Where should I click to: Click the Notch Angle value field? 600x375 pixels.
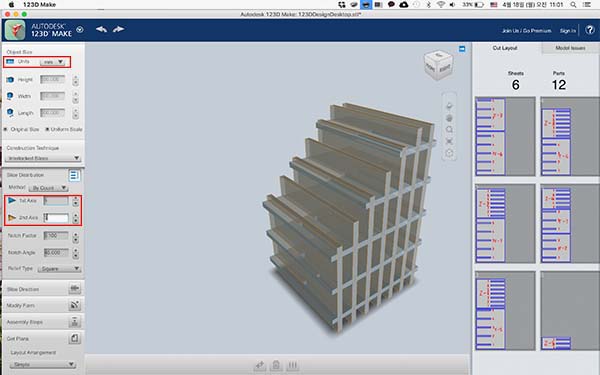pyautogui.click(x=56, y=253)
